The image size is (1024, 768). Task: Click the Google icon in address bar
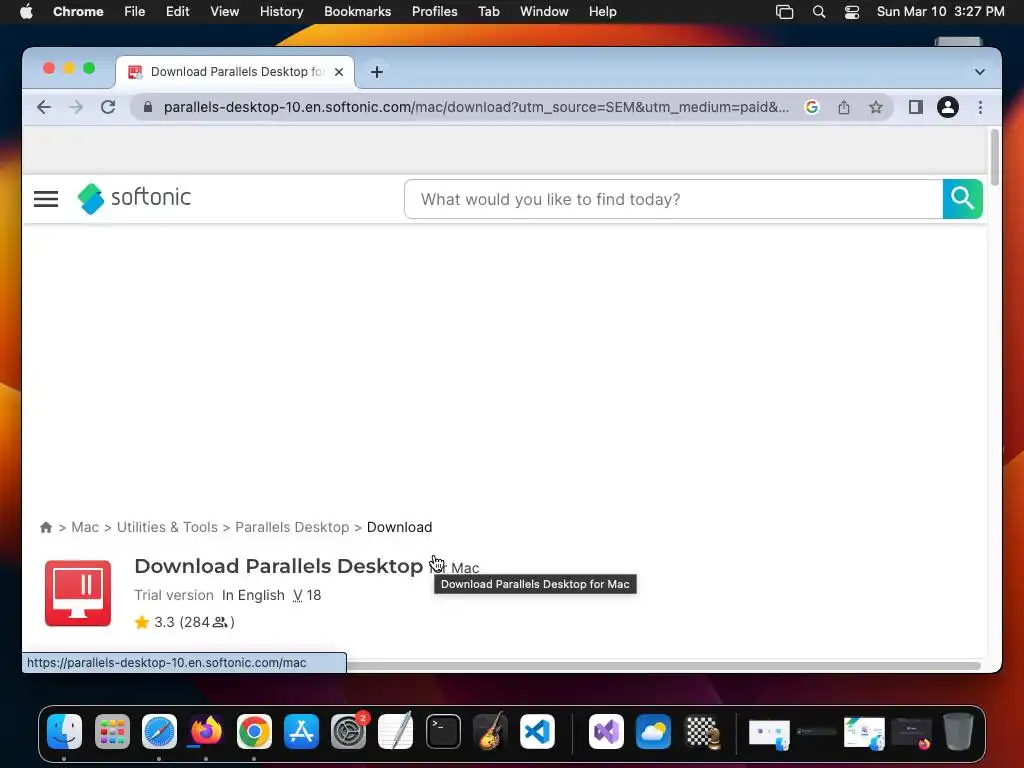click(x=812, y=107)
